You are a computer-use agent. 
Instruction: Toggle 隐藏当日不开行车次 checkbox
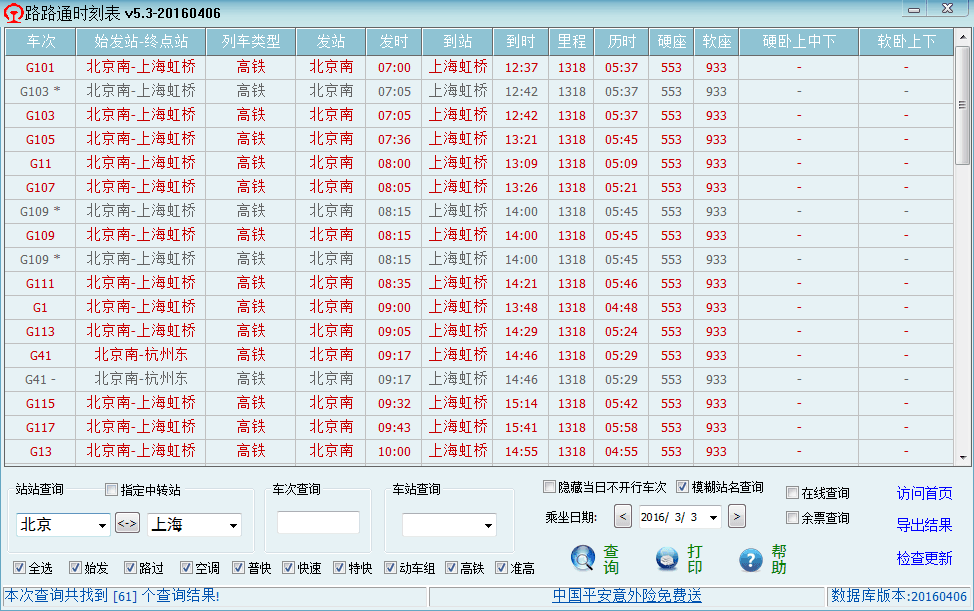click(549, 487)
